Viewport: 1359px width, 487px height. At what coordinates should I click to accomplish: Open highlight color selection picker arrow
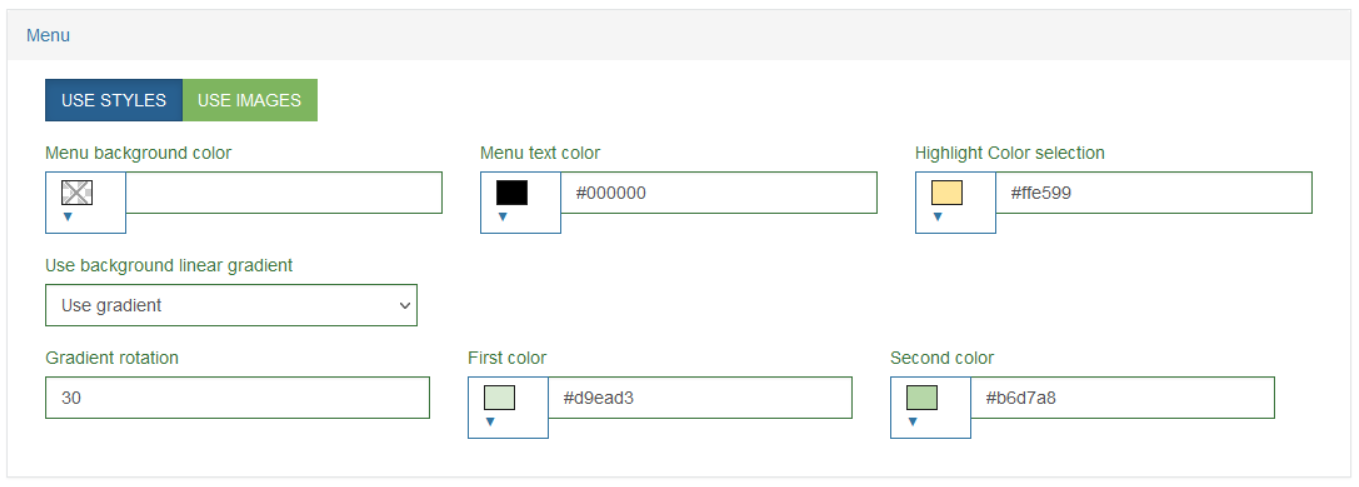[x=938, y=217]
